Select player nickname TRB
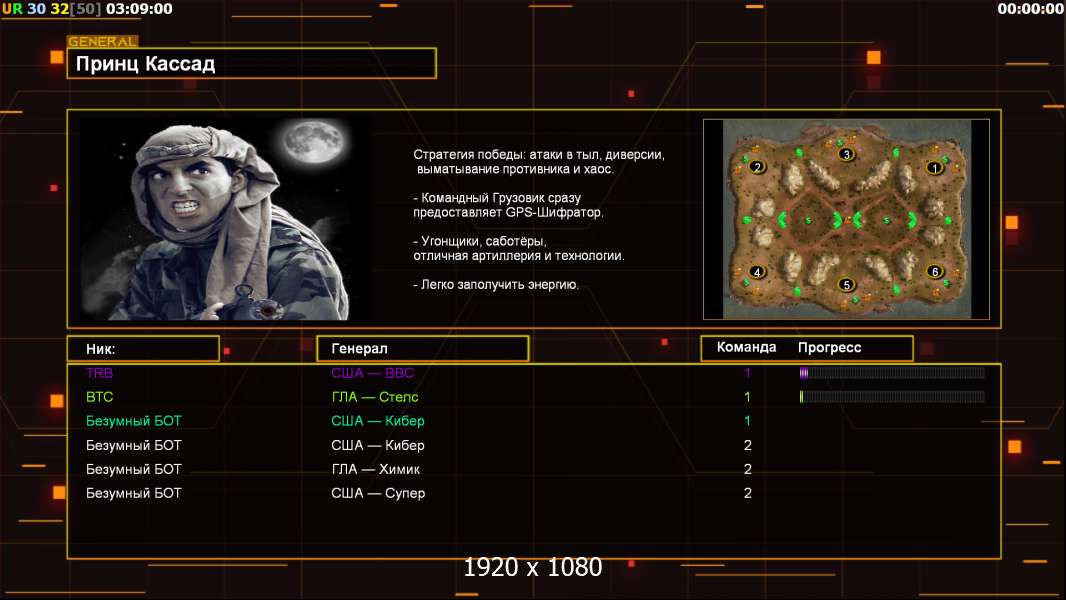 [x=99, y=372]
